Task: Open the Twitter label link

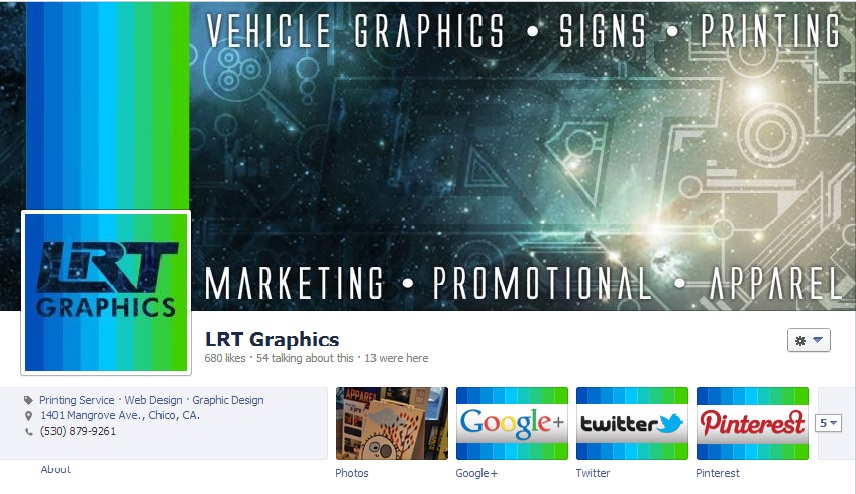Action: click(x=592, y=473)
